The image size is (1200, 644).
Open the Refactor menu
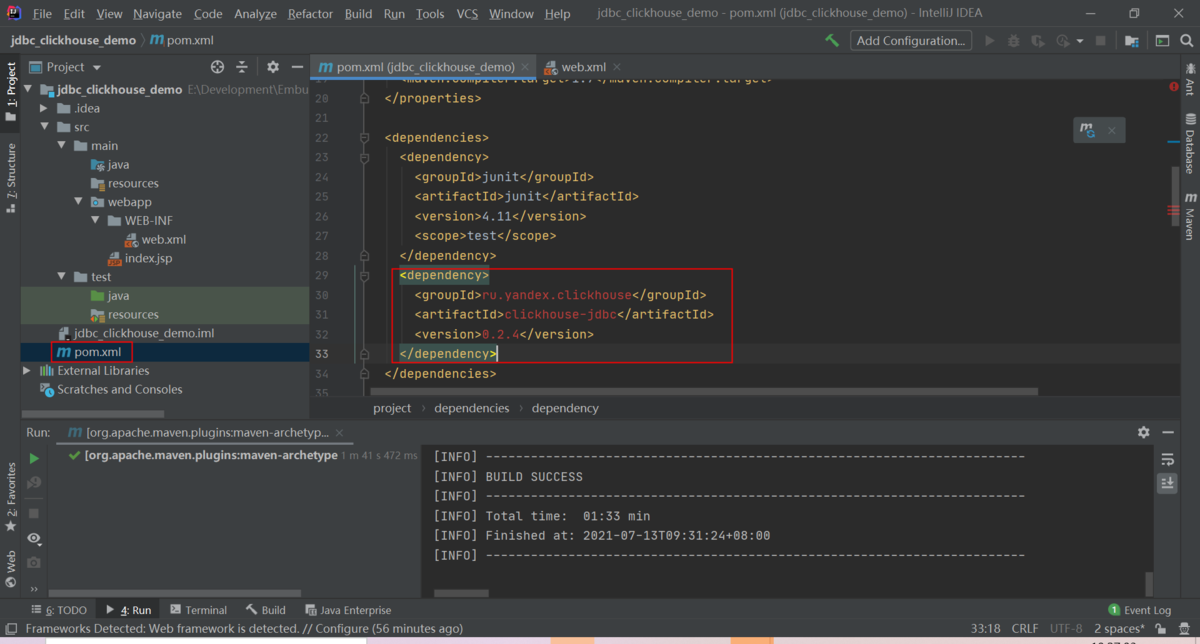coord(310,14)
